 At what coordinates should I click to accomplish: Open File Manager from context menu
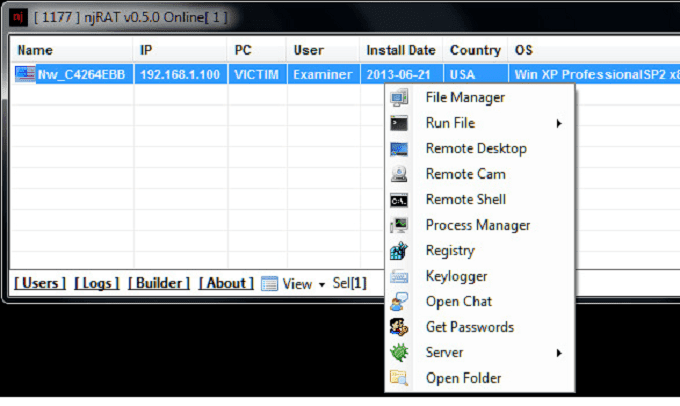pyautogui.click(x=480, y=97)
